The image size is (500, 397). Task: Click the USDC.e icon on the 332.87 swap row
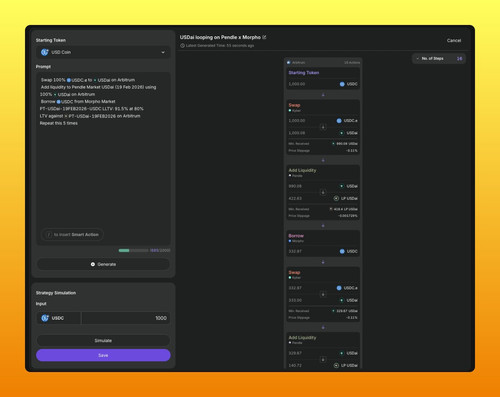point(339,288)
